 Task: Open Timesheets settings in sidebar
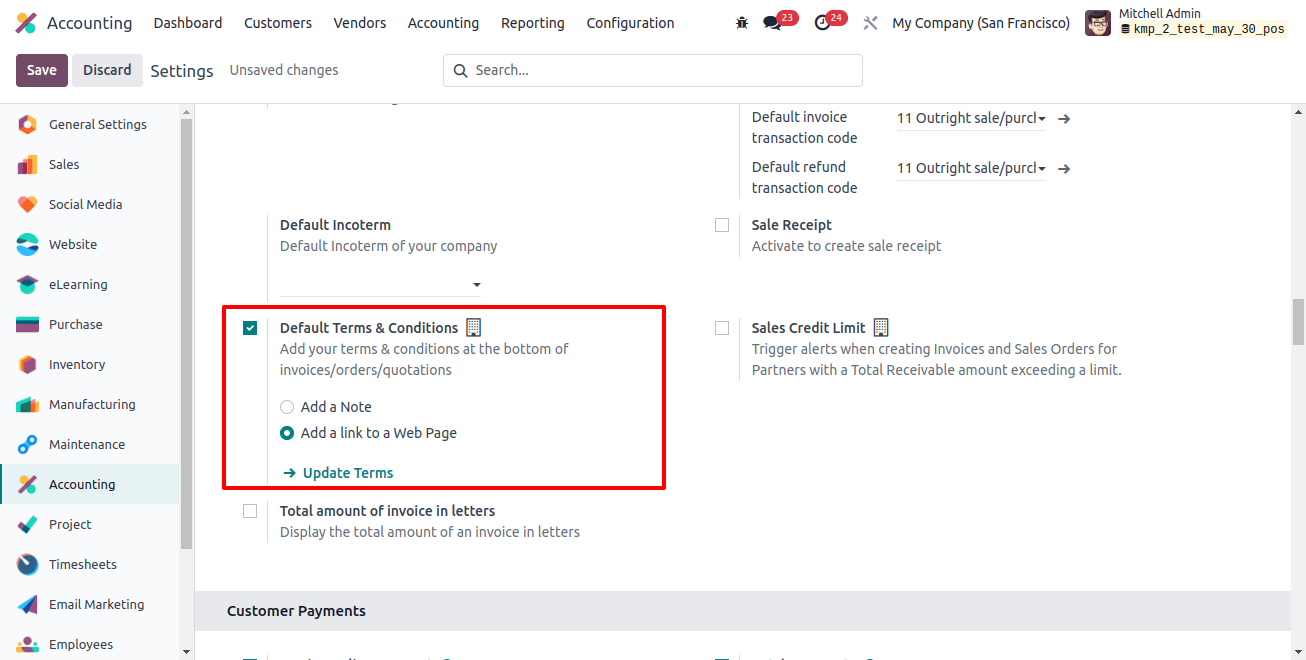pyautogui.click(x=90, y=564)
